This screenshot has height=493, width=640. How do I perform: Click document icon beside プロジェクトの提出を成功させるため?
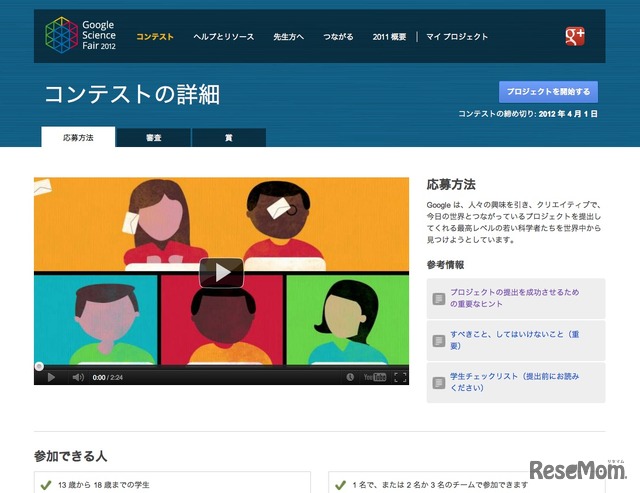click(439, 299)
